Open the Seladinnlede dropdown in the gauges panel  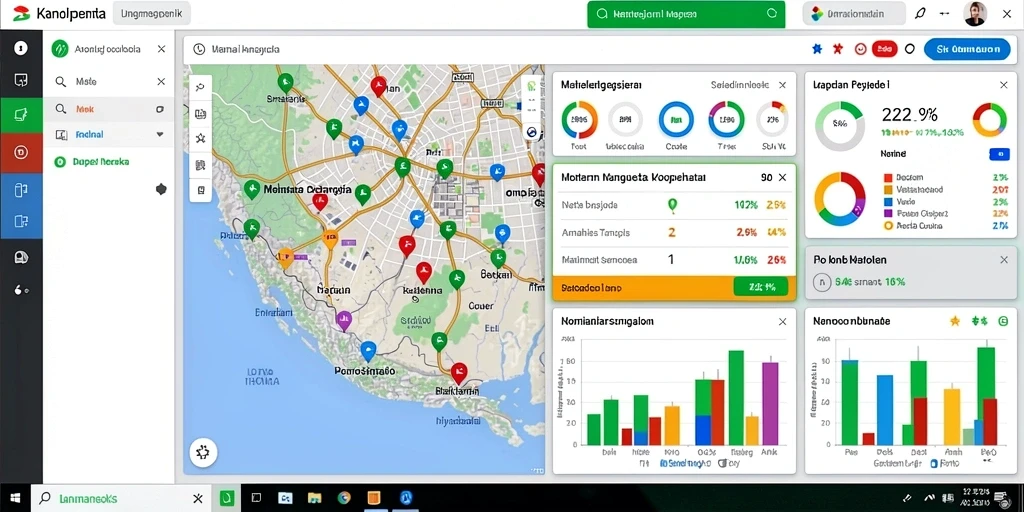tap(741, 85)
